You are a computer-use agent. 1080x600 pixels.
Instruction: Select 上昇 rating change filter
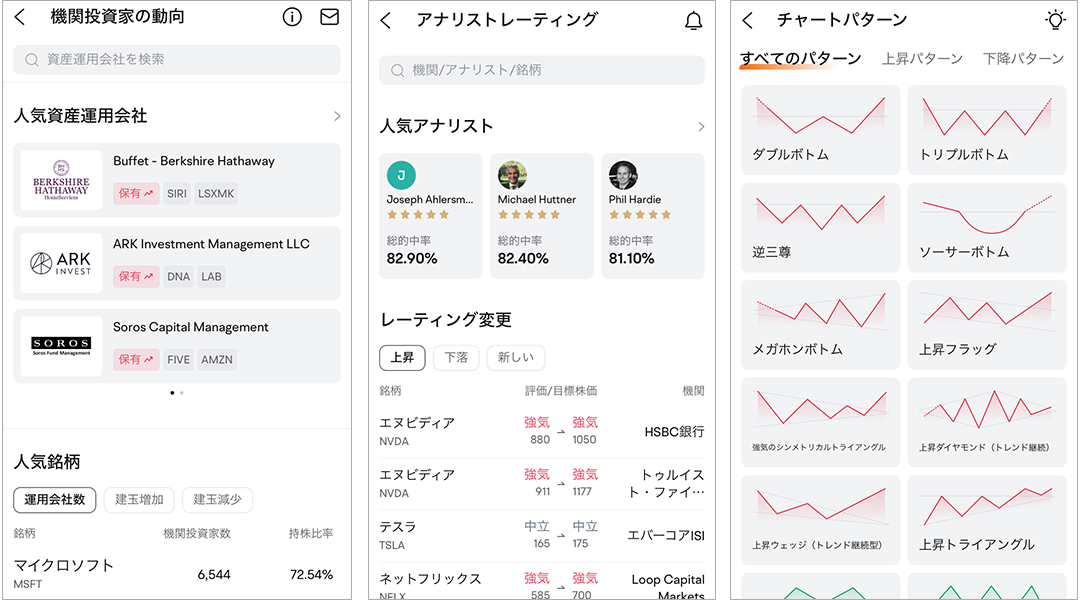[402, 358]
